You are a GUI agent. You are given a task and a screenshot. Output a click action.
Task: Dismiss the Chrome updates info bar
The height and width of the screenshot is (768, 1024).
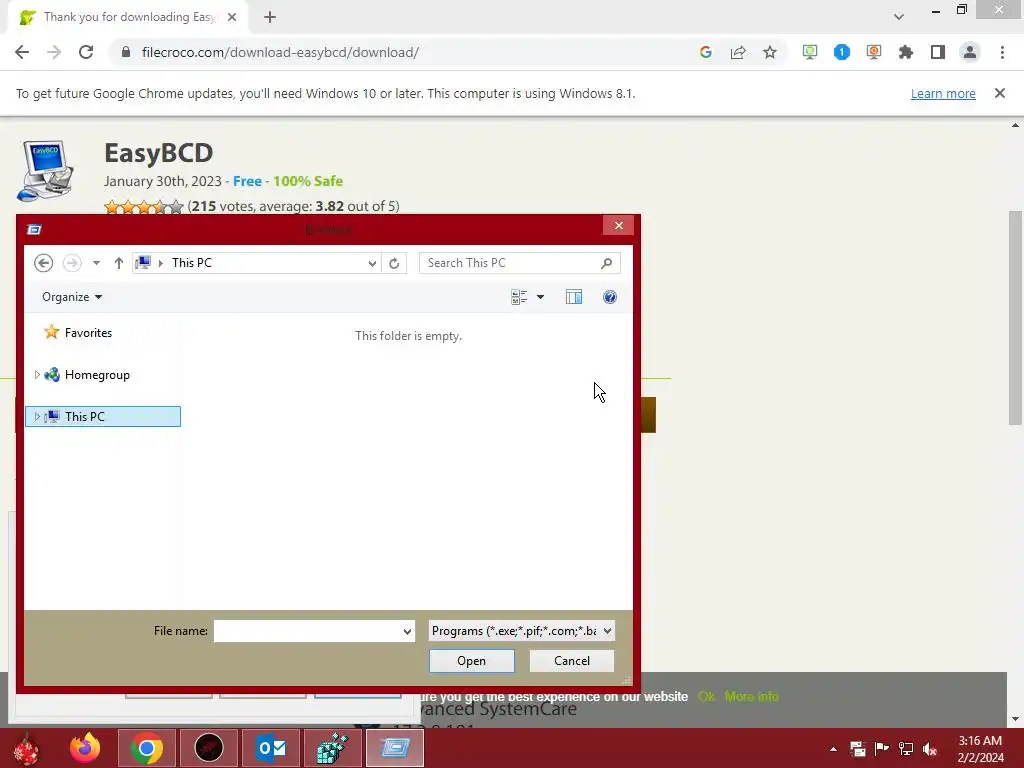click(x=999, y=93)
